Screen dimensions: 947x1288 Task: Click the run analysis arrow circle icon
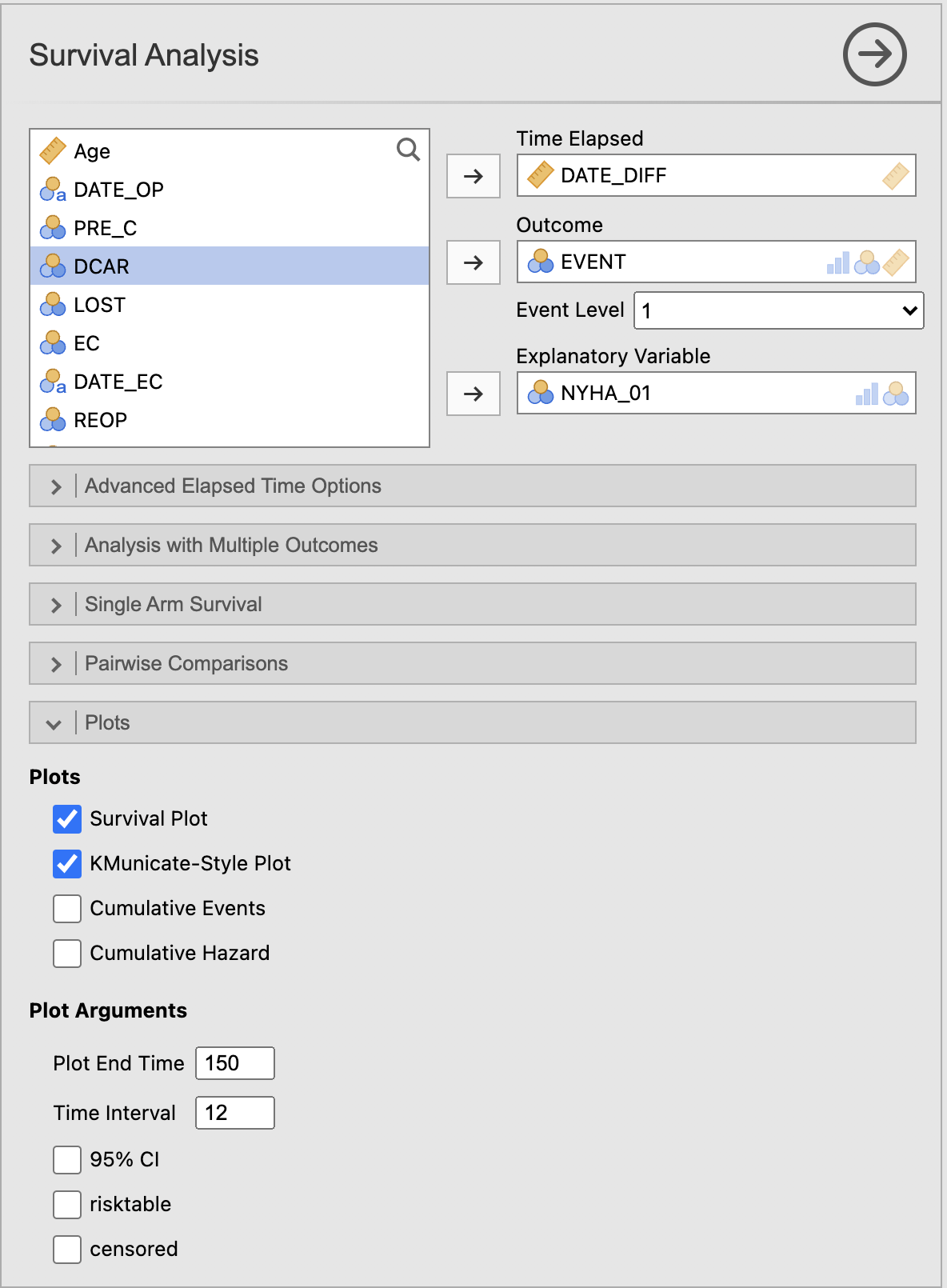click(874, 54)
